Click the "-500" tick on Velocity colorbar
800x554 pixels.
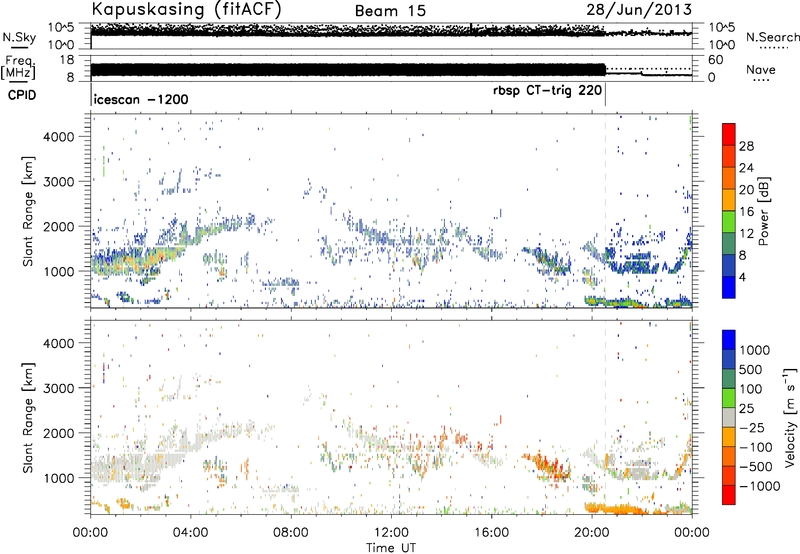pos(755,466)
